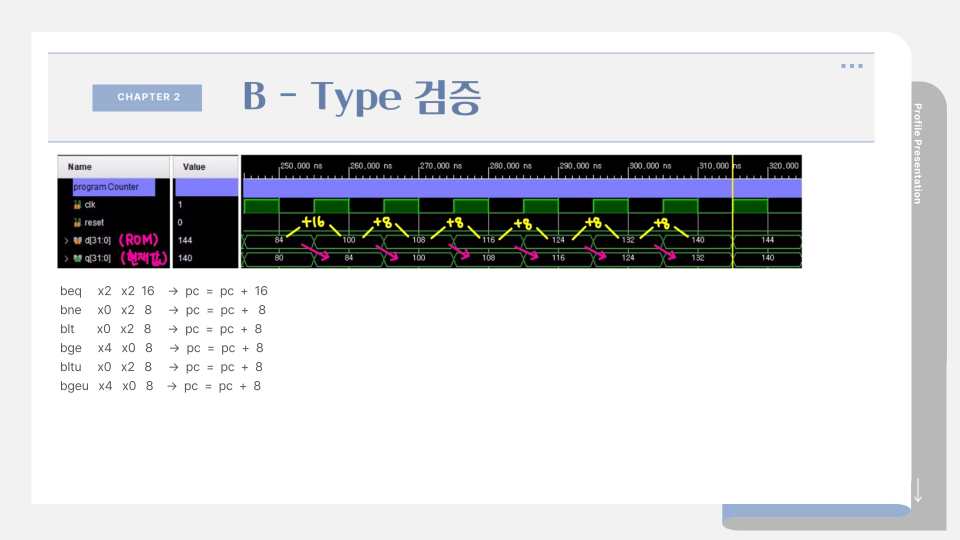This screenshot has height=540, width=960.
Task: Click waveform value 140 in q row
Action: [768, 258]
